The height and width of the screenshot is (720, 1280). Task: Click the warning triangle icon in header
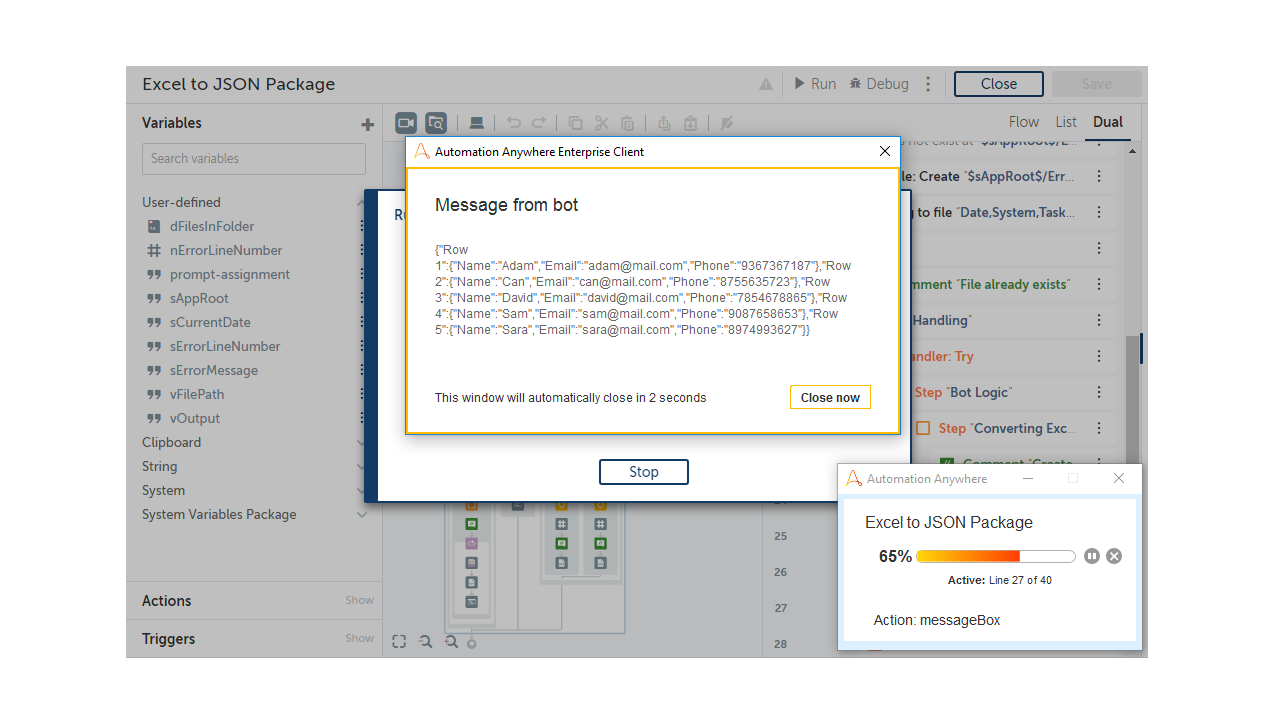tap(766, 84)
